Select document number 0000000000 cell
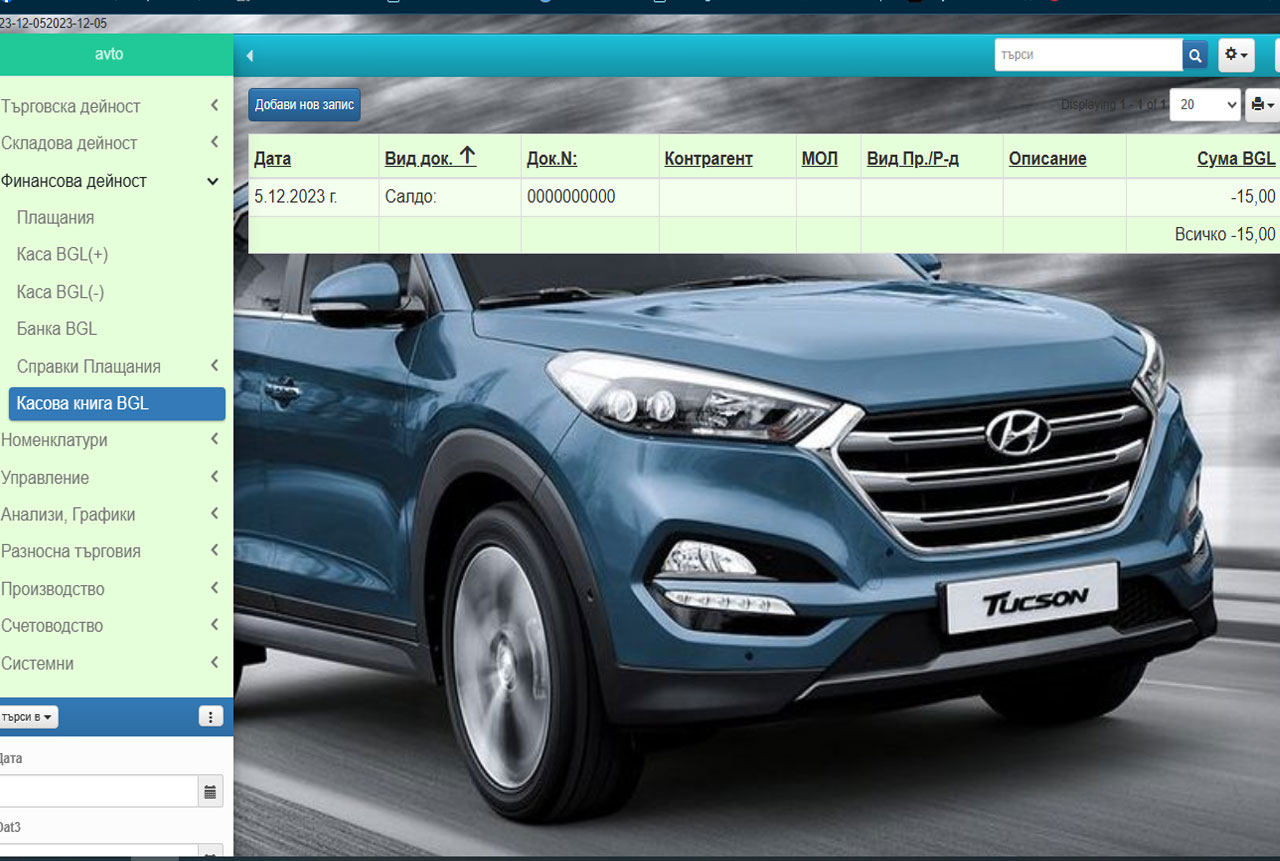Viewport: 1280px width, 861px height. 590,197
